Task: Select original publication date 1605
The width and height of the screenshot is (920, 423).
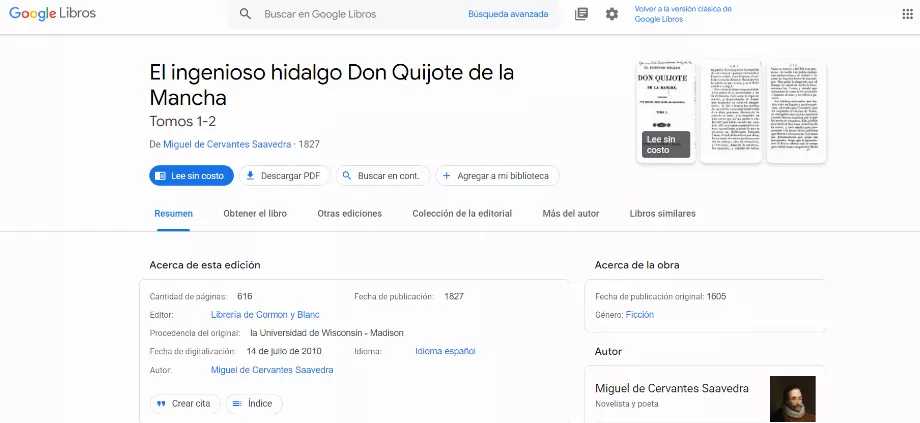Action: coord(716,296)
